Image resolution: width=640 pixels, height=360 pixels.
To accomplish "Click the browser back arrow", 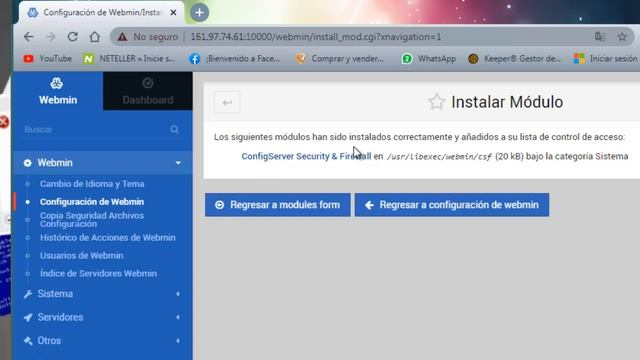I will pyautogui.click(x=29, y=37).
